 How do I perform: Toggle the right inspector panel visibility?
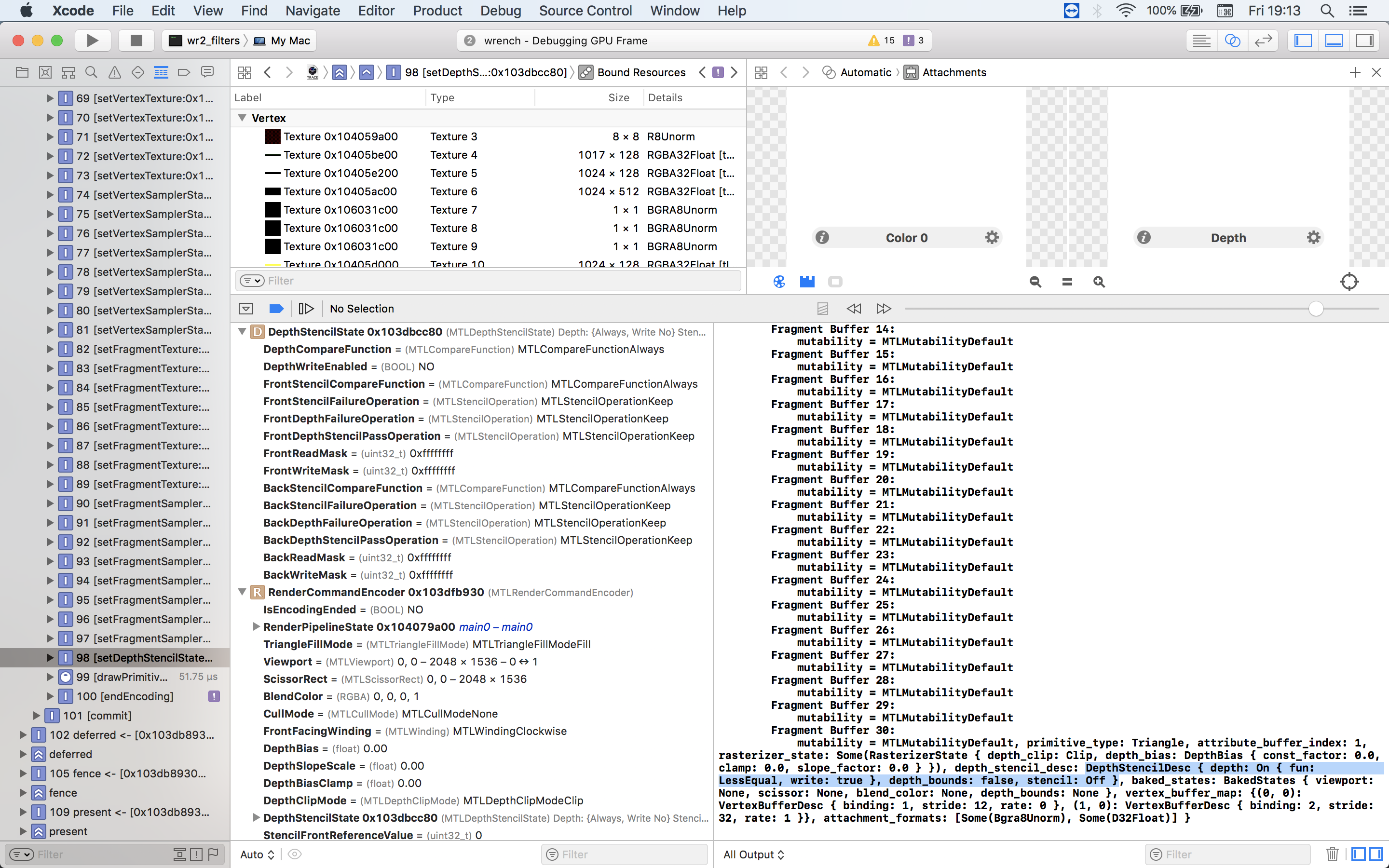(x=1364, y=40)
